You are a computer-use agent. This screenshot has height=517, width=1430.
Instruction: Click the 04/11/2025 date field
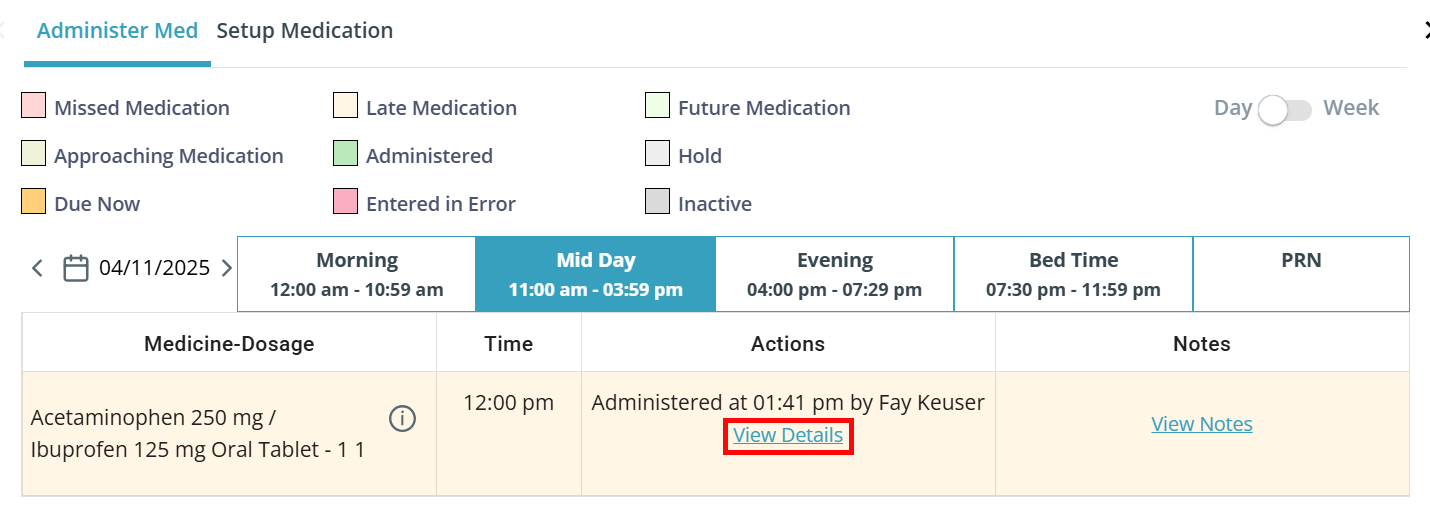point(154,268)
